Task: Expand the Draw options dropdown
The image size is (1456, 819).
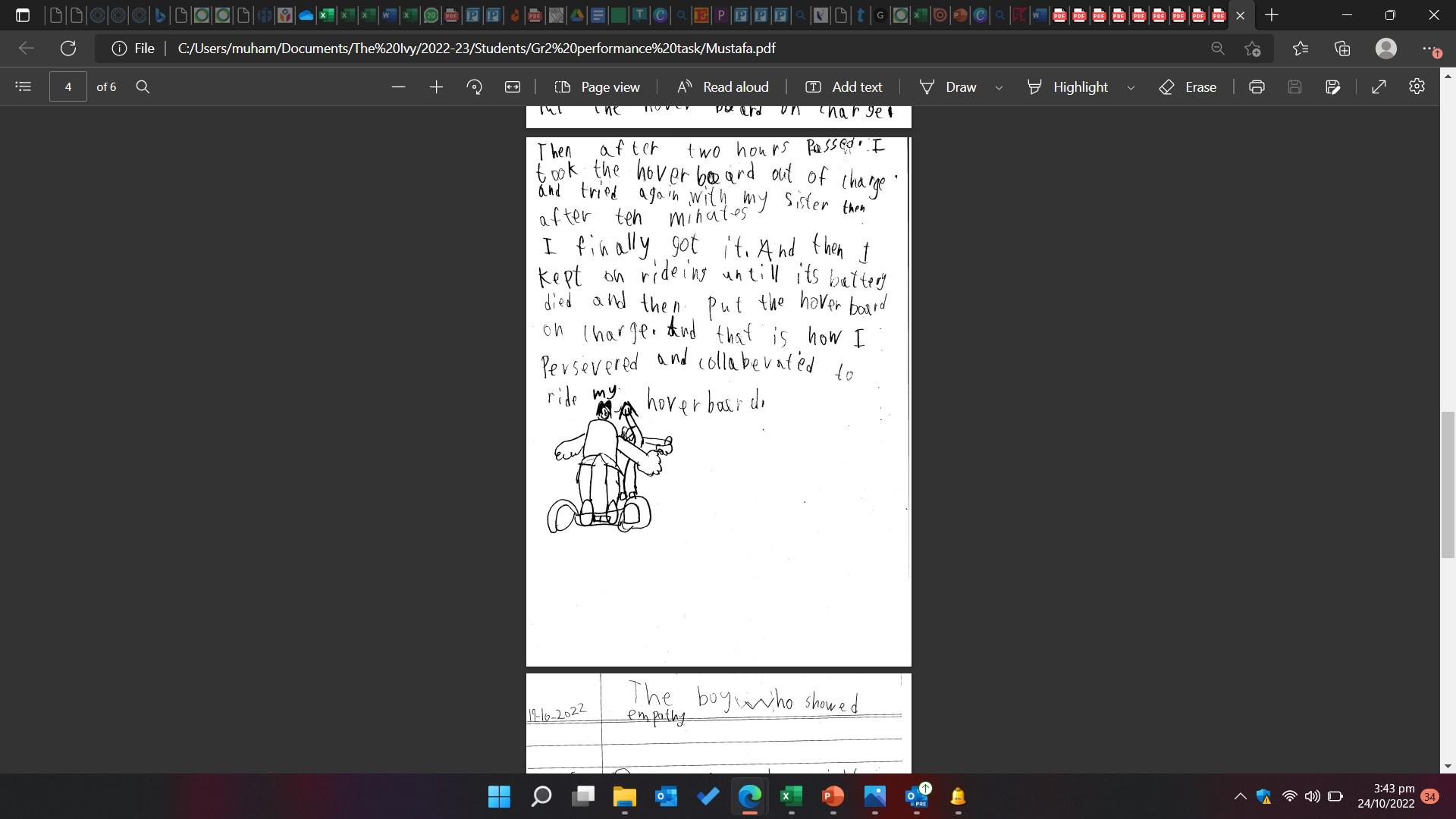Action: [999, 87]
